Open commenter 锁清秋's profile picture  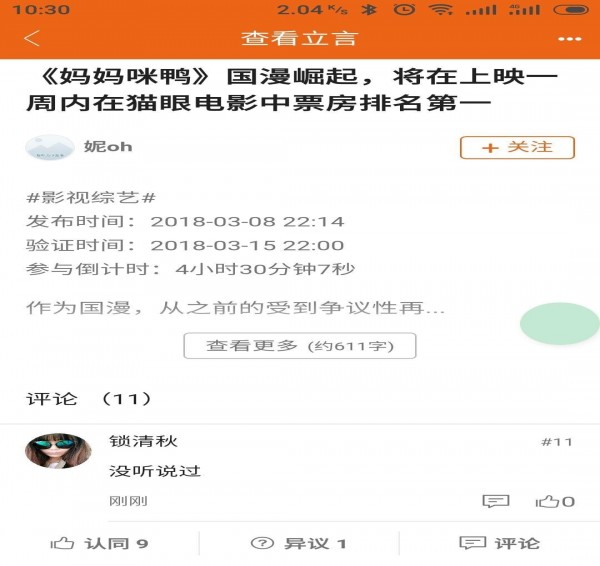[x=58, y=451]
